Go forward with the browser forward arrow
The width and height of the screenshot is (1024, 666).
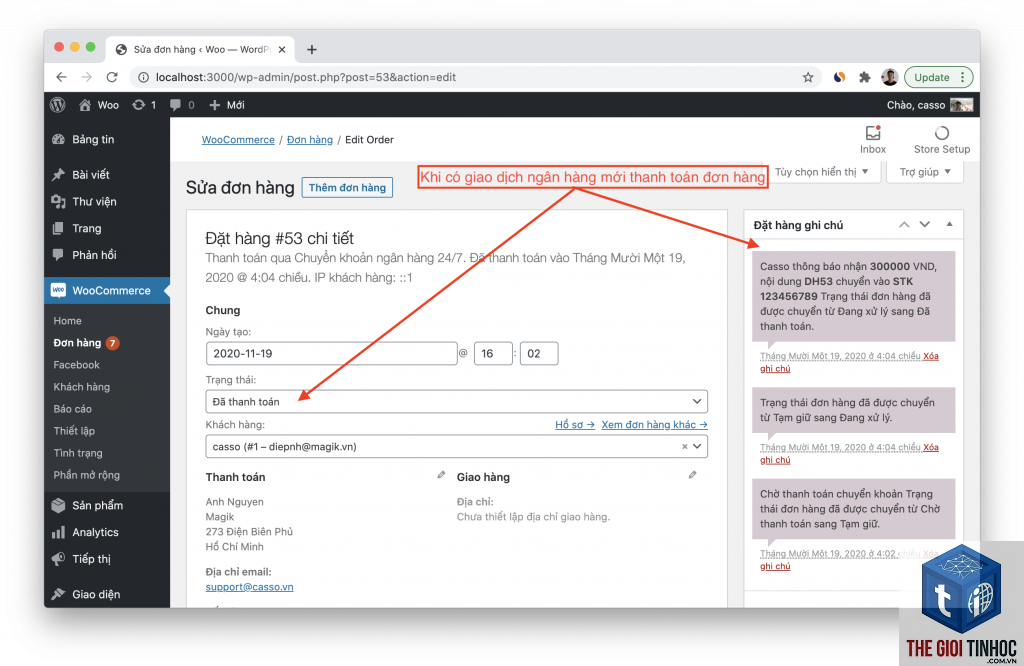(87, 77)
